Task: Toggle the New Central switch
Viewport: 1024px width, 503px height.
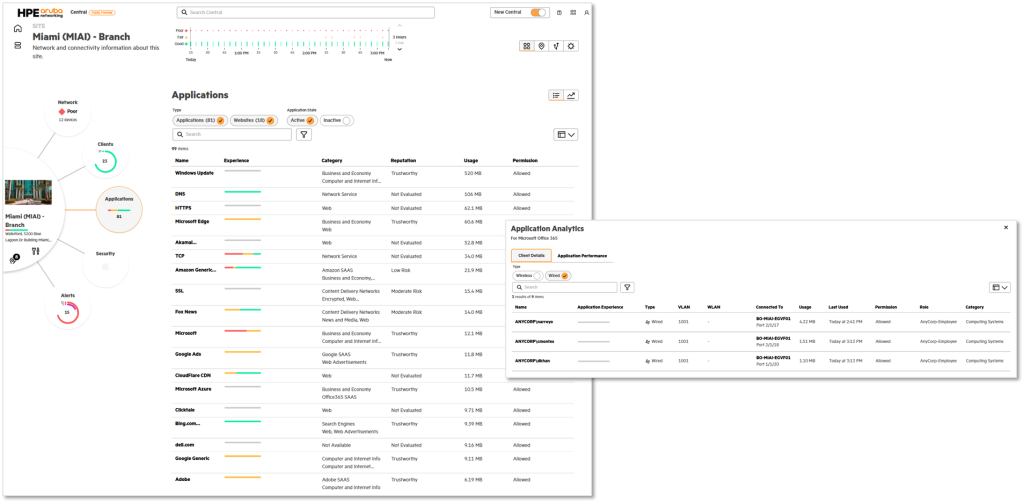Action: pyautogui.click(x=538, y=12)
